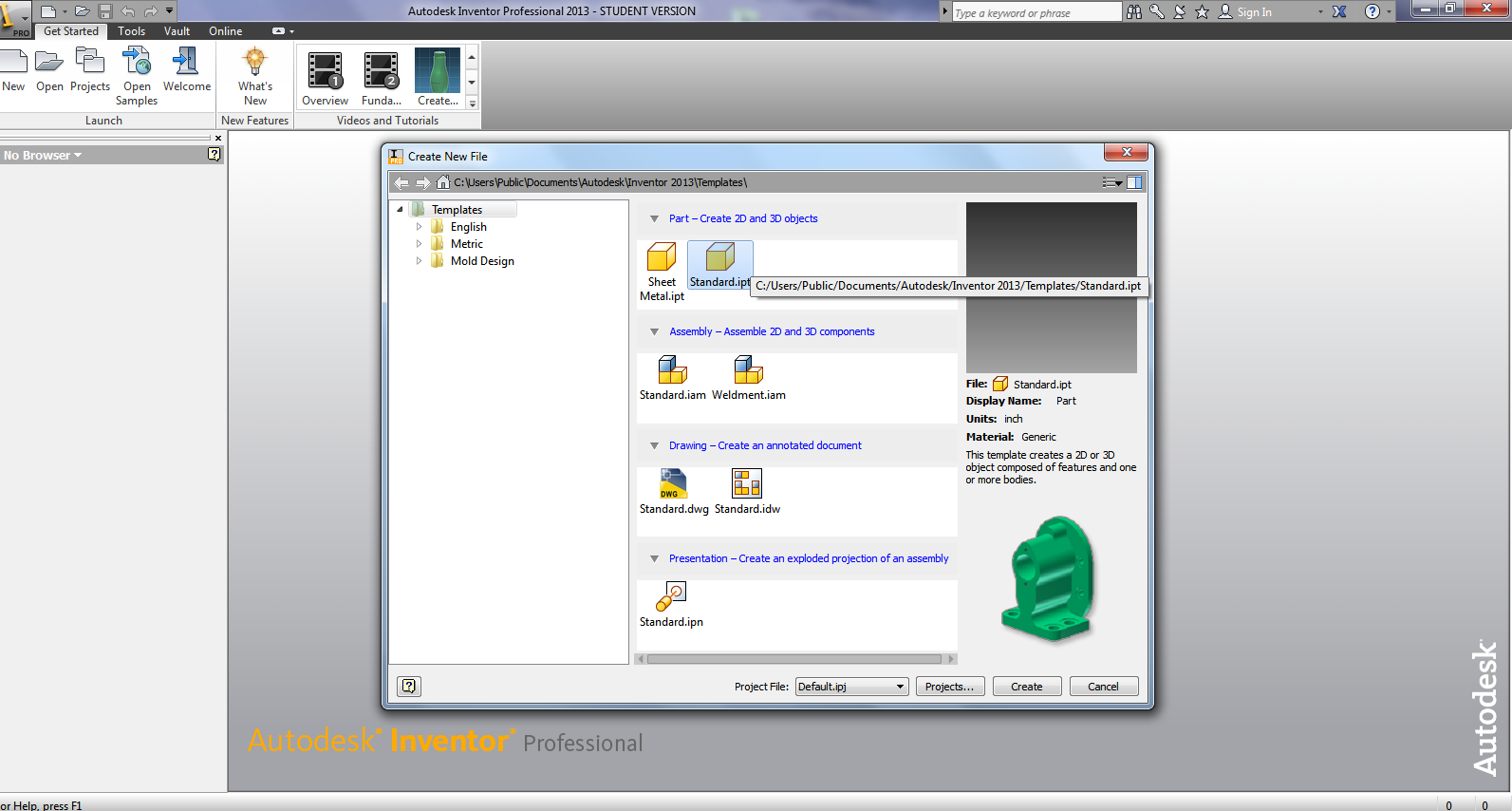Click the keyword search input field
Viewport: 1512px width, 811px height.
coord(1036,12)
